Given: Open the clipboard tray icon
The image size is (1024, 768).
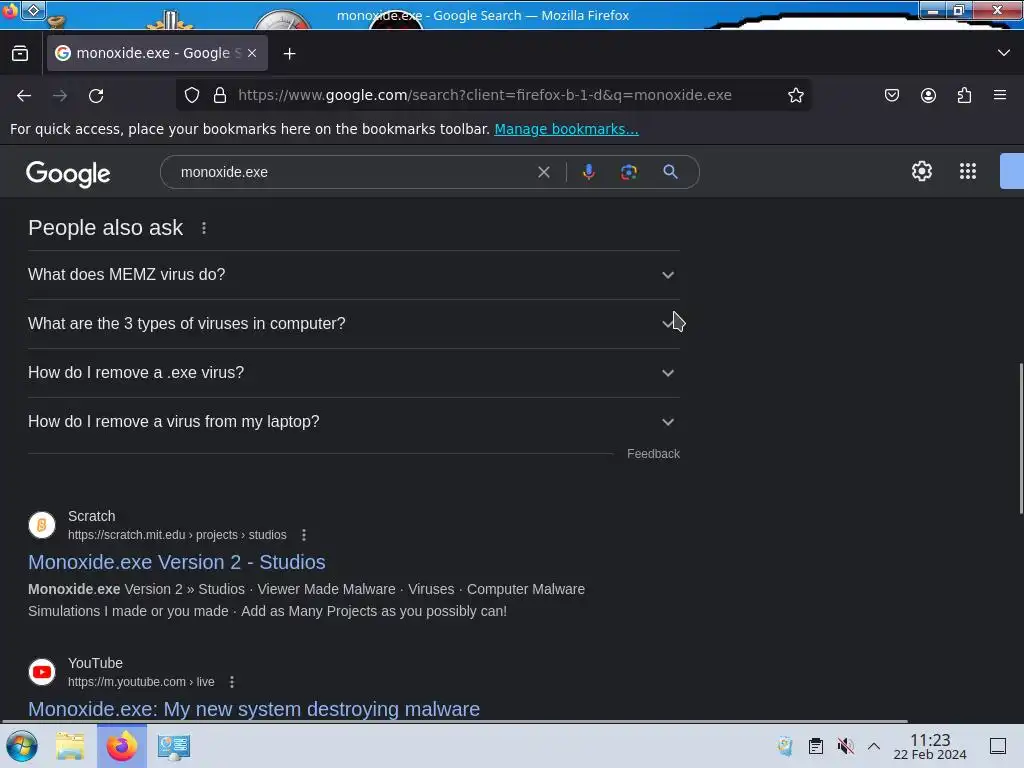Looking at the screenshot, I should click(x=816, y=746).
